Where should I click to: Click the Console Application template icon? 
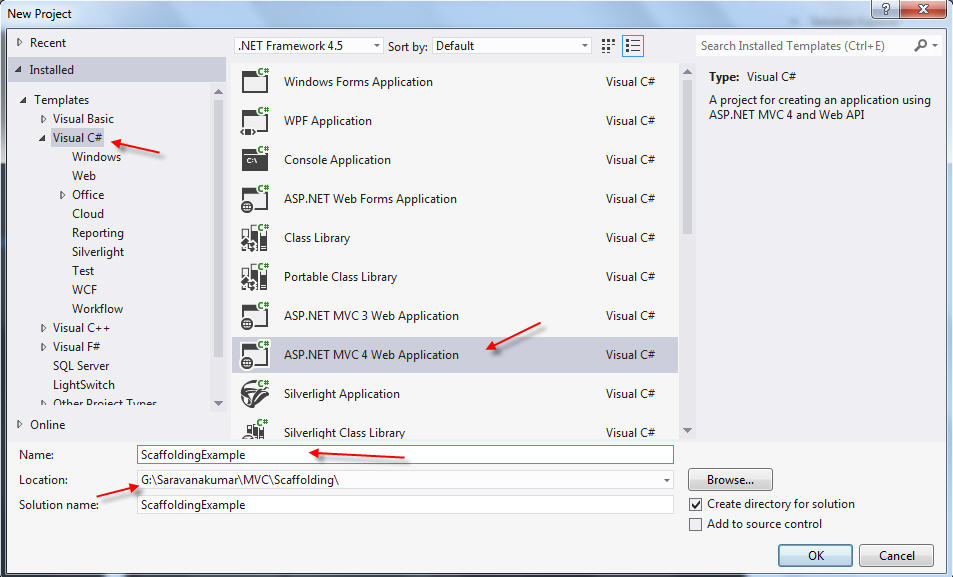click(x=255, y=159)
